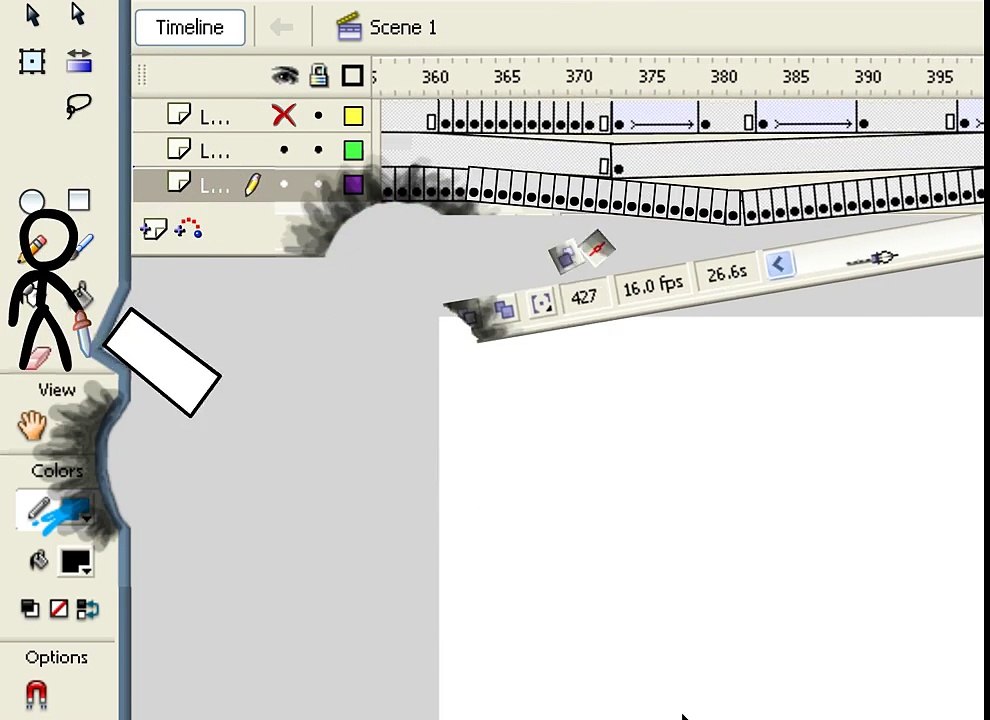This screenshot has height=720, width=990.
Task: Click the 16.0 fps frame rate
Action: [x=653, y=286]
